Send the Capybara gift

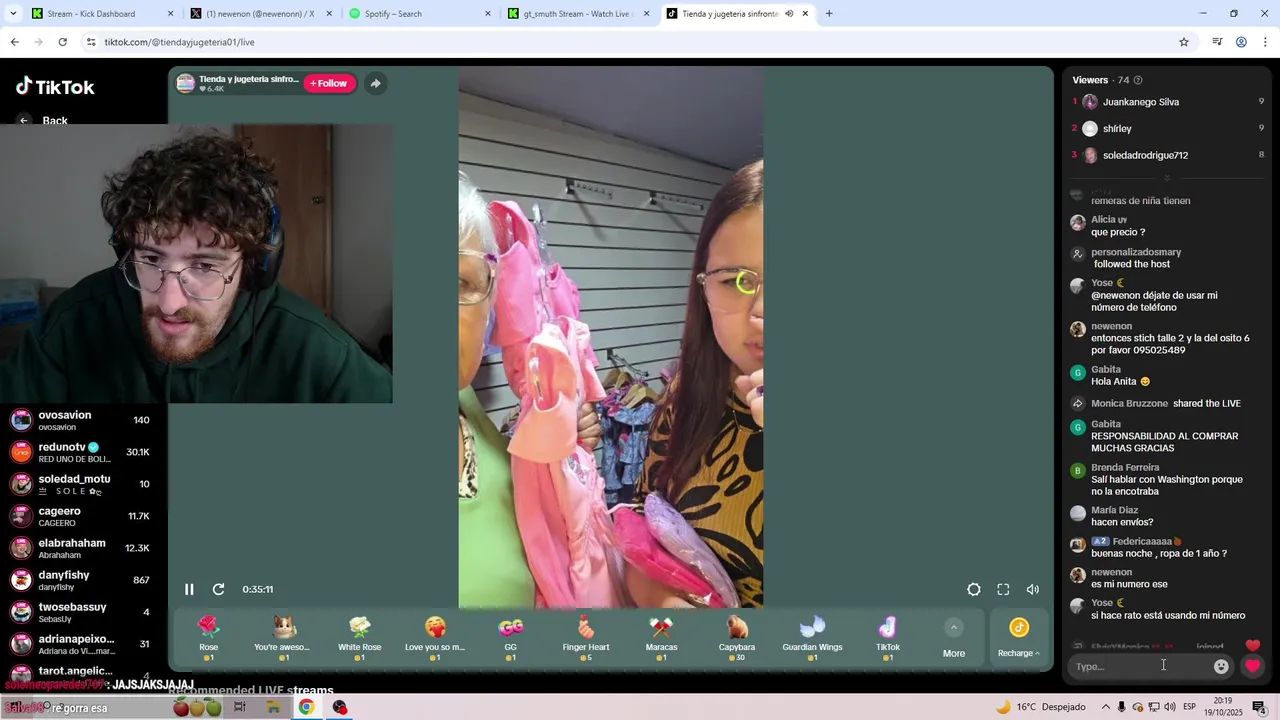[x=737, y=637]
